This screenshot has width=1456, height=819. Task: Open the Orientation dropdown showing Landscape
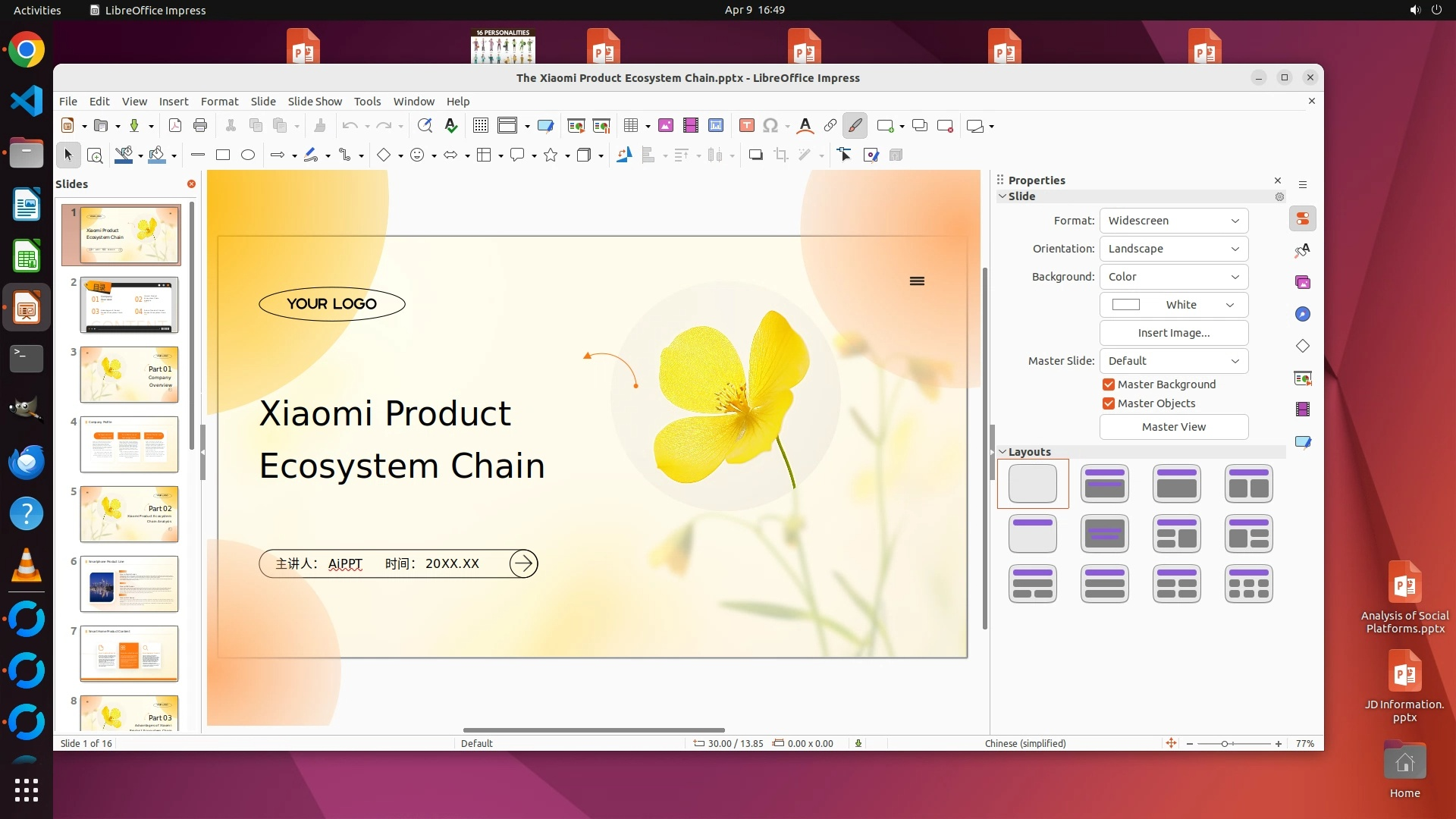pyautogui.click(x=1173, y=249)
